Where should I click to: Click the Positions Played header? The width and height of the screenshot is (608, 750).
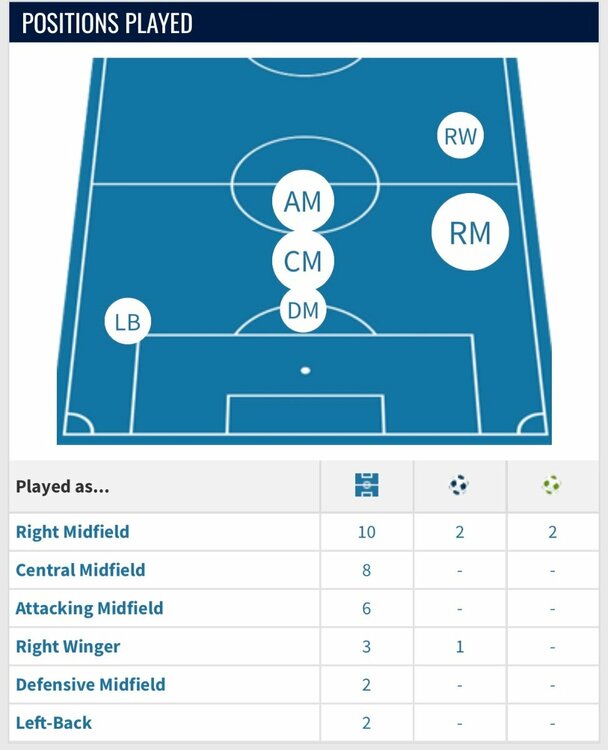pos(108,23)
